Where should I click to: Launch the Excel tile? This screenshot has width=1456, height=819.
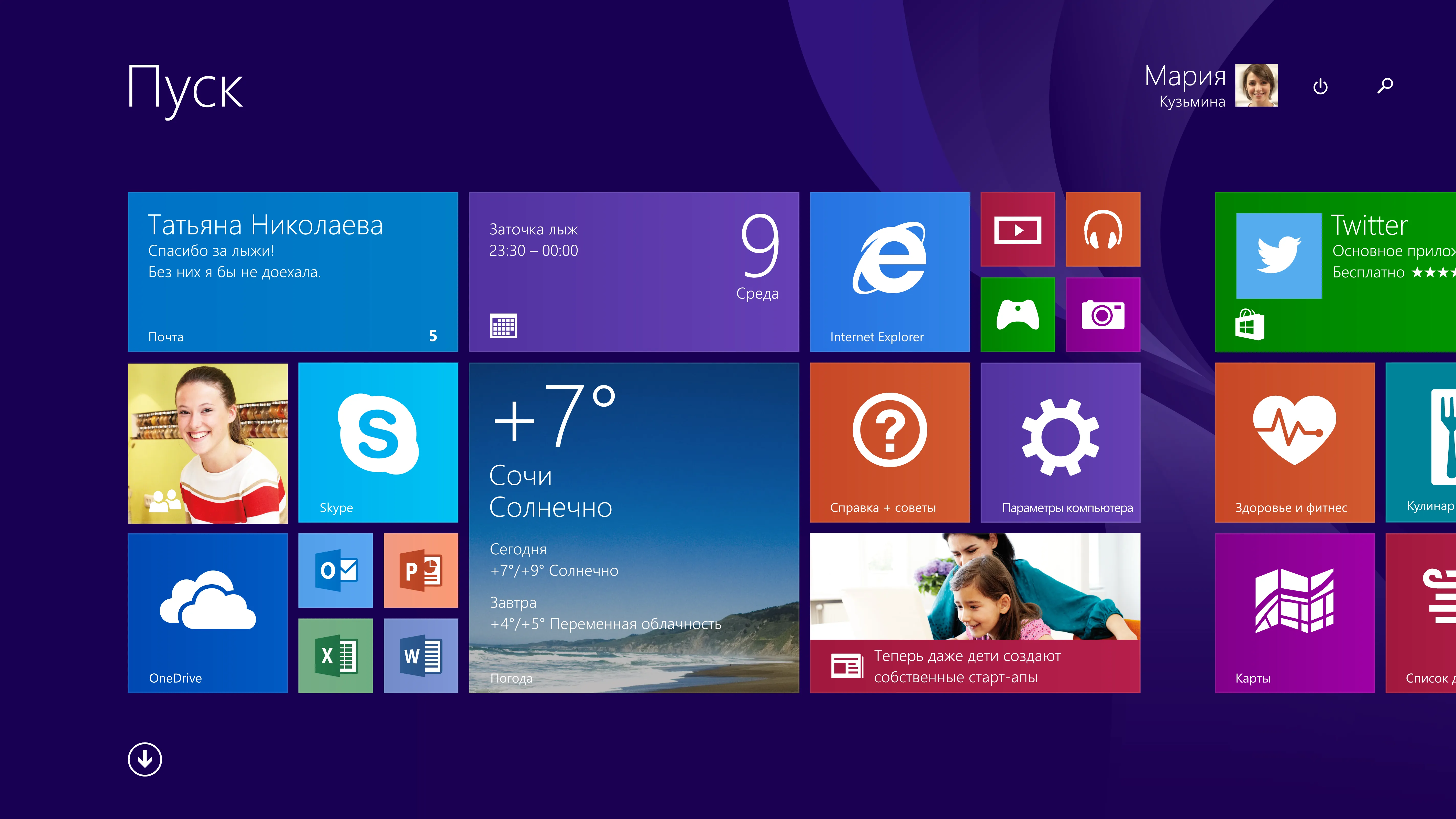click(x=336, y=656)
